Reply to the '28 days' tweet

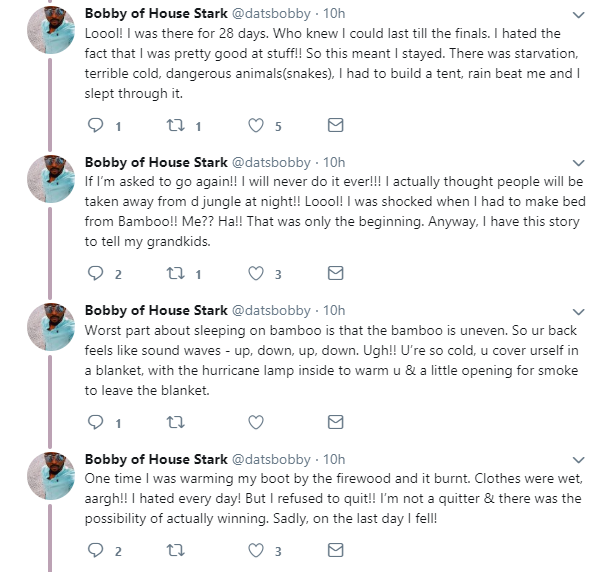tap(97, 126)
